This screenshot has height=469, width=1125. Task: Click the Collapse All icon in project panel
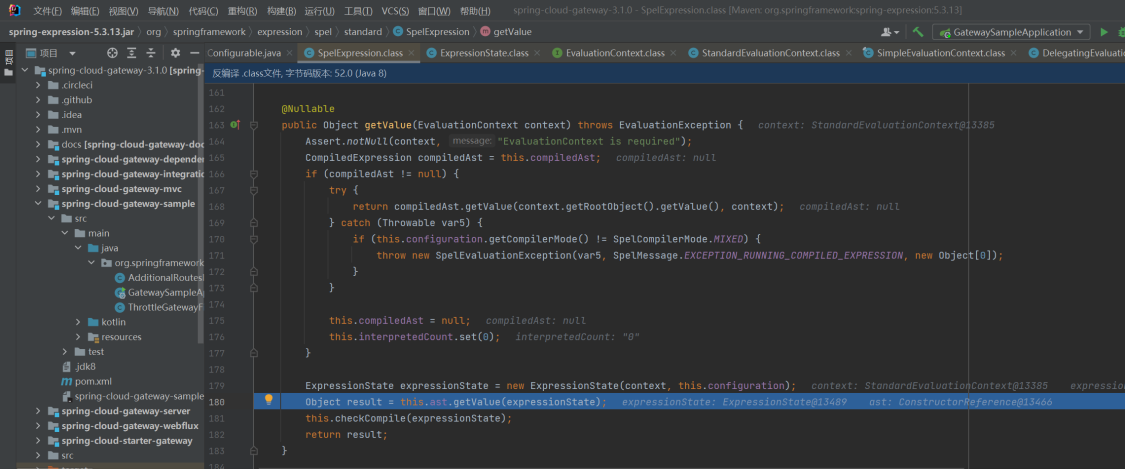pyautogui.click(x=151, y=53)
